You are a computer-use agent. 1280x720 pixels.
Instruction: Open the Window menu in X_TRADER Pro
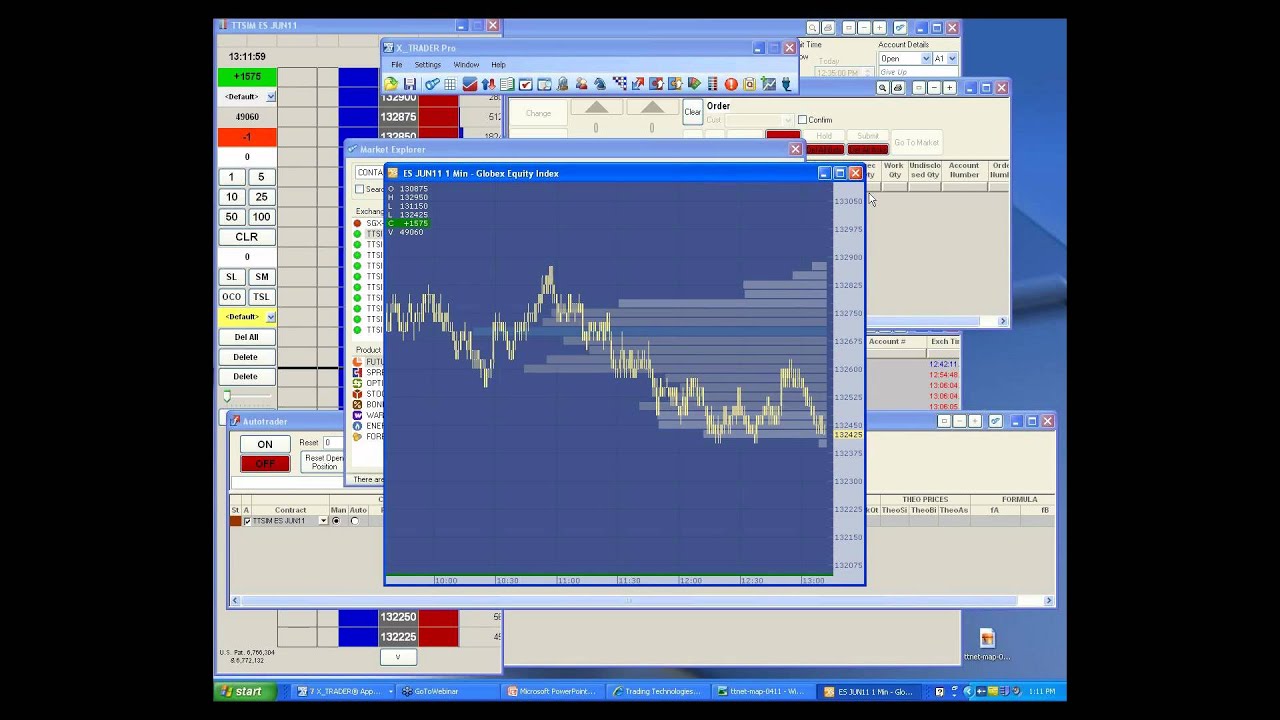click(x=466, y=65)
